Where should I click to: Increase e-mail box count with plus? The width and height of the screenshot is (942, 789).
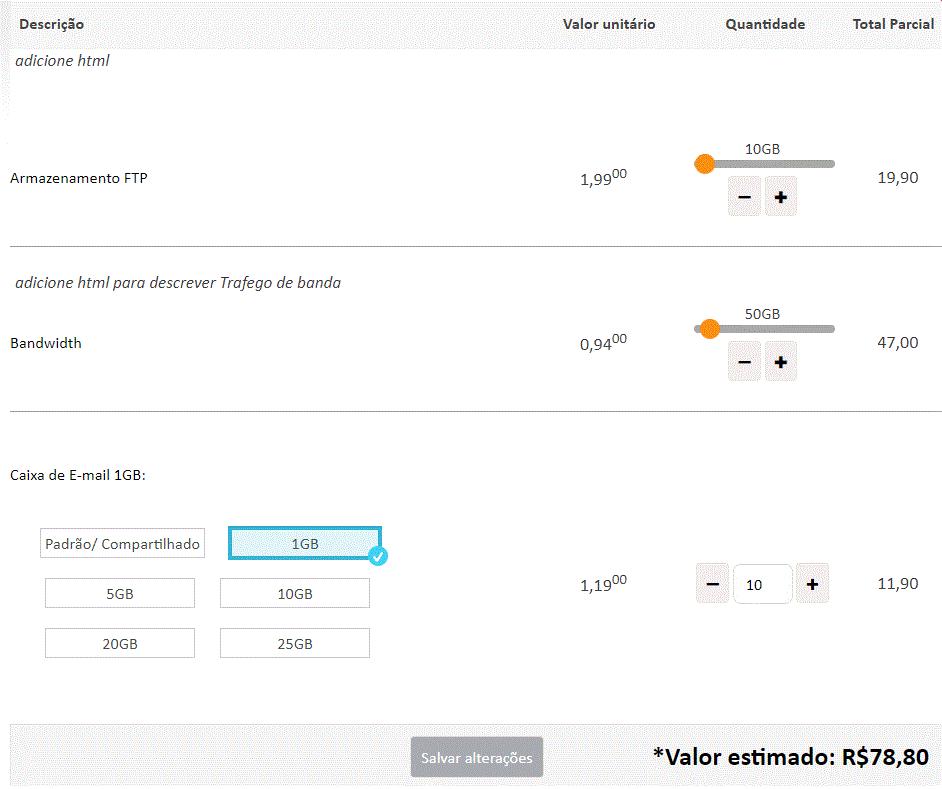pos(812,584)
